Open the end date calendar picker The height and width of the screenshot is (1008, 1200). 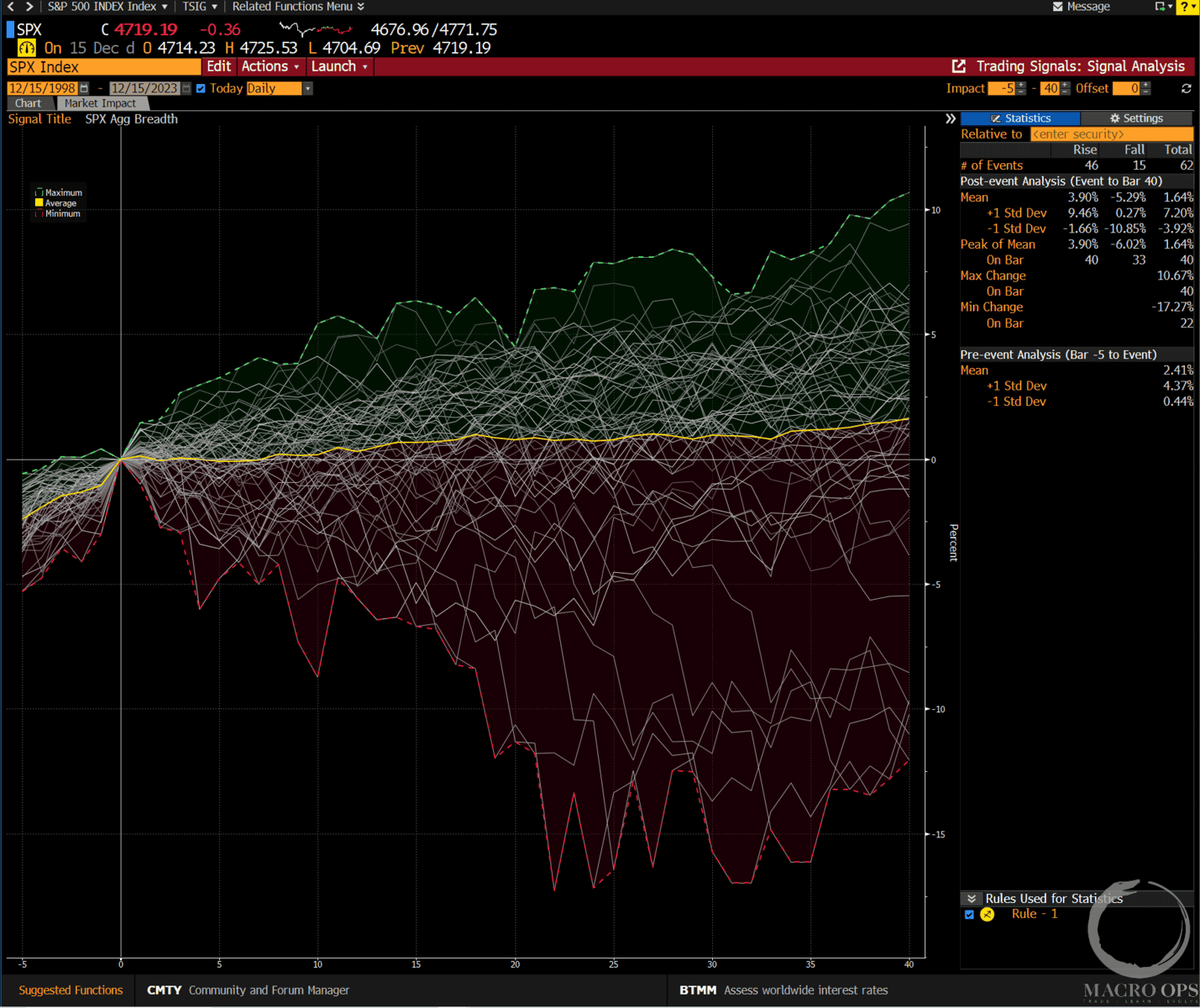(186, 88)
